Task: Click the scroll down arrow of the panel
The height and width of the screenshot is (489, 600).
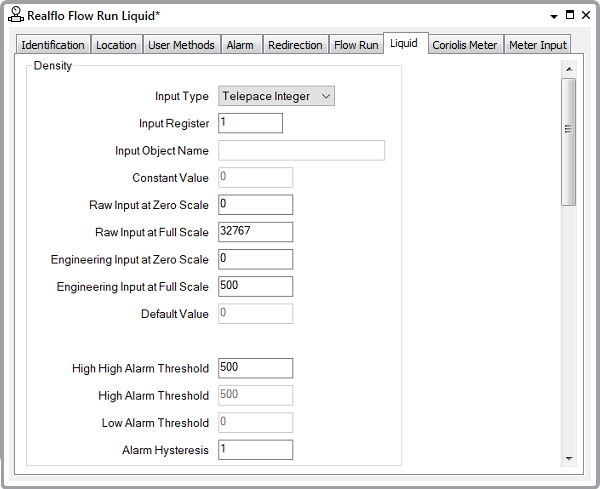Action: [568, 458]
